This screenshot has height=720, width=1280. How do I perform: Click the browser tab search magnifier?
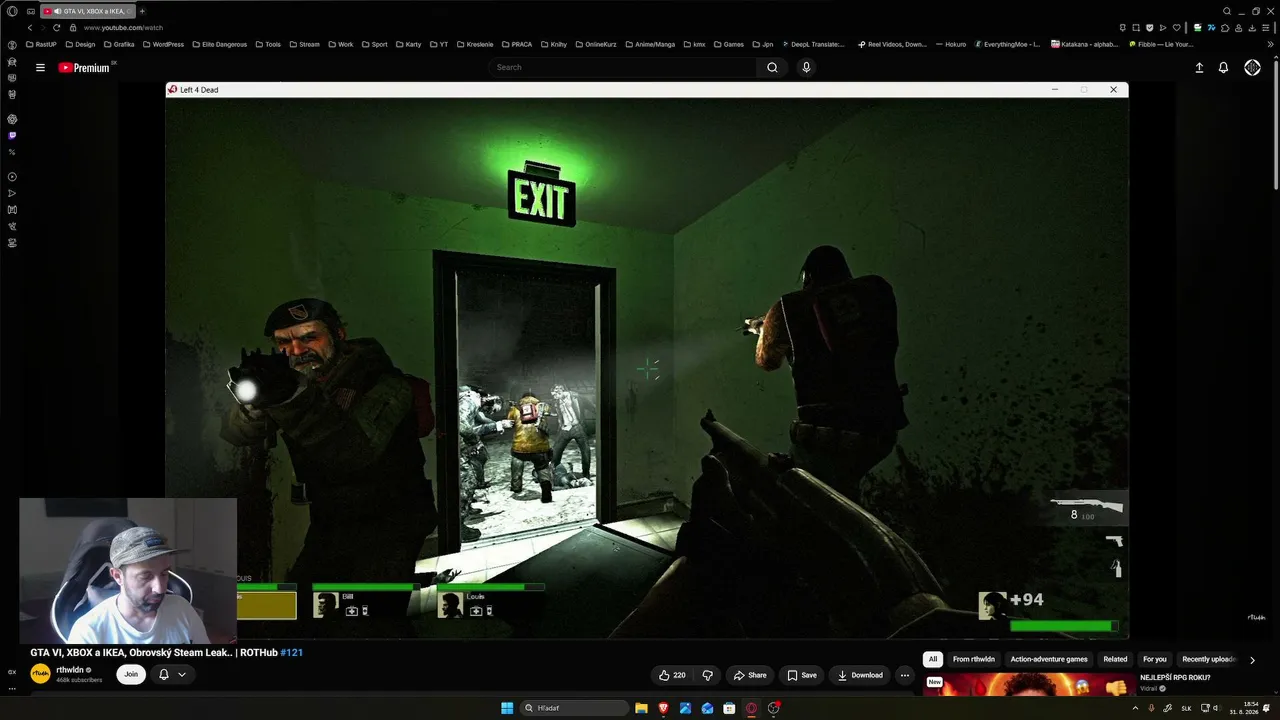(x=1227, y=11)
